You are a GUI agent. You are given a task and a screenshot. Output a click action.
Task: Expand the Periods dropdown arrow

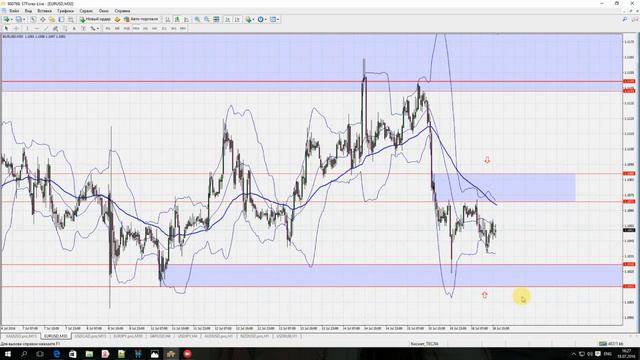(266, 19)
